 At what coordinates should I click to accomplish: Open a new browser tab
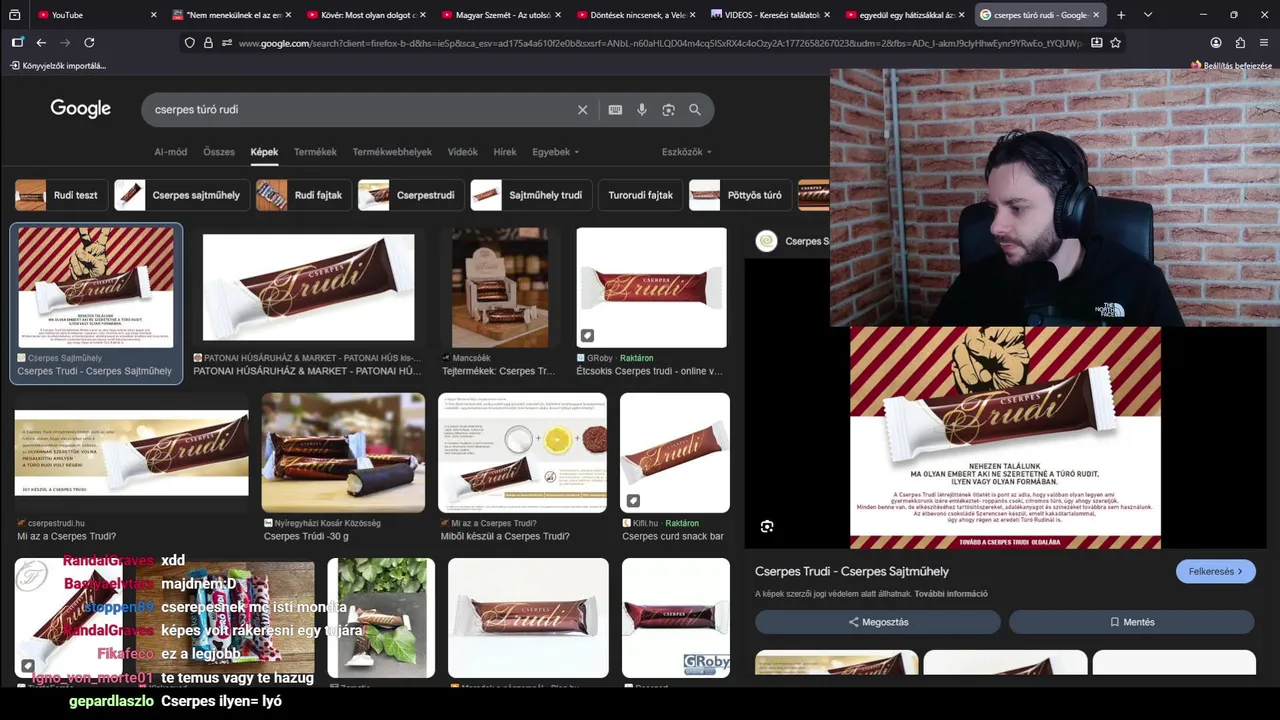(x=1121, y=15)
